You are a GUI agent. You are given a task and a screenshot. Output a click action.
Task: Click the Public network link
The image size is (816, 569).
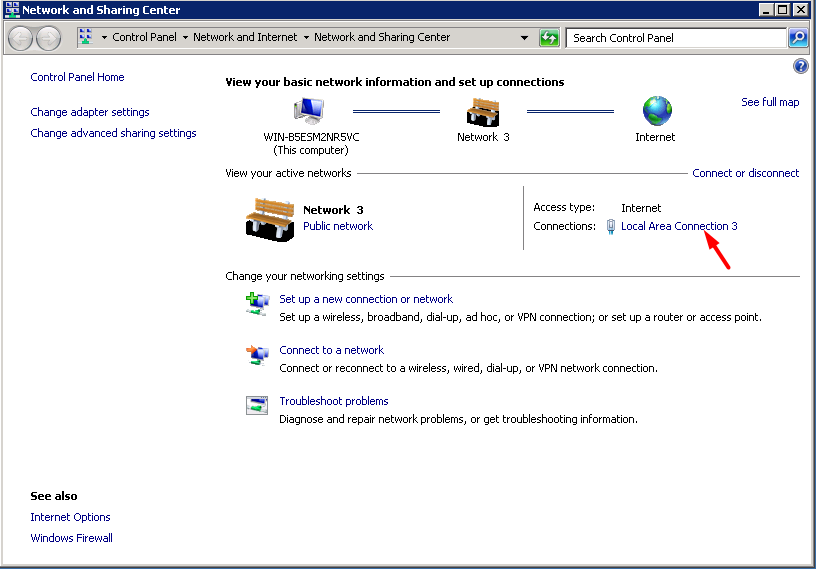pos(338,226)
